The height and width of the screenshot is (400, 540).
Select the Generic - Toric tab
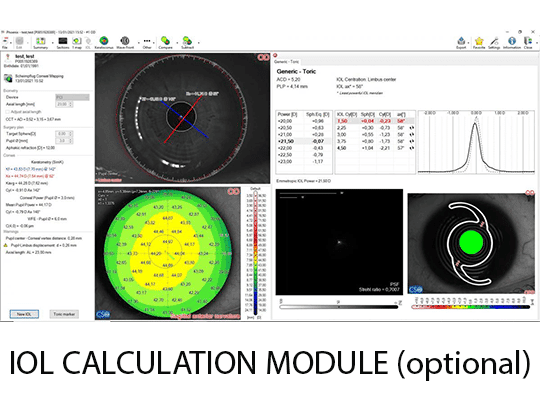[x=286, y=62]
